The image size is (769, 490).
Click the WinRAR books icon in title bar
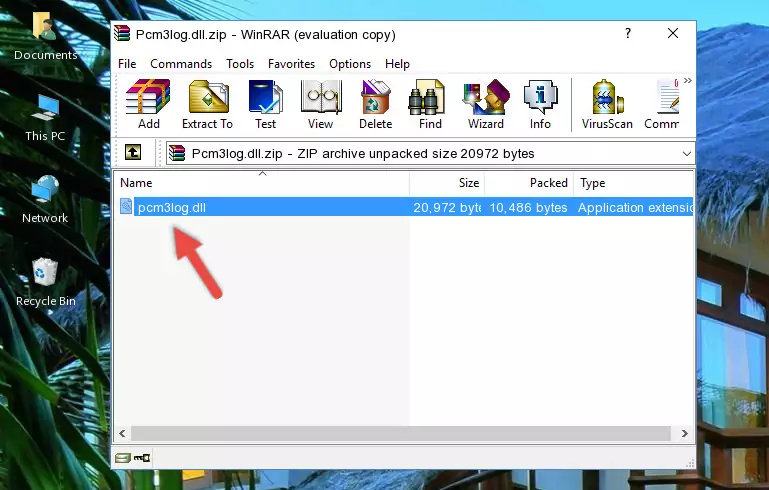click(122, 33)
